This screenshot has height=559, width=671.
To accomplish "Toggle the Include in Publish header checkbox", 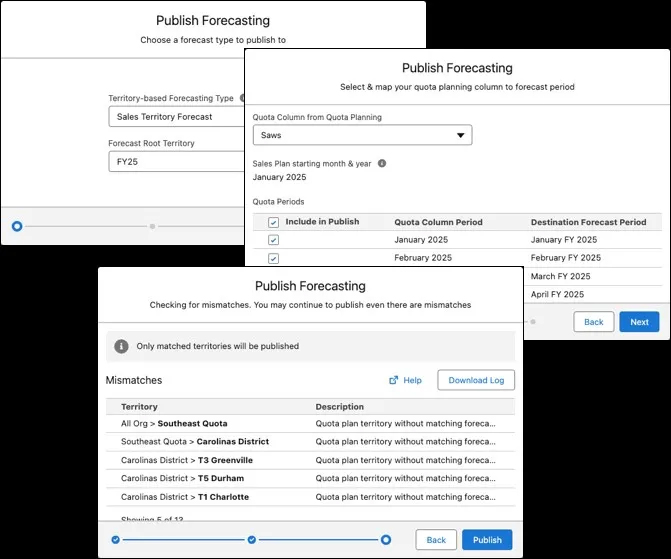I will [273, 222].
